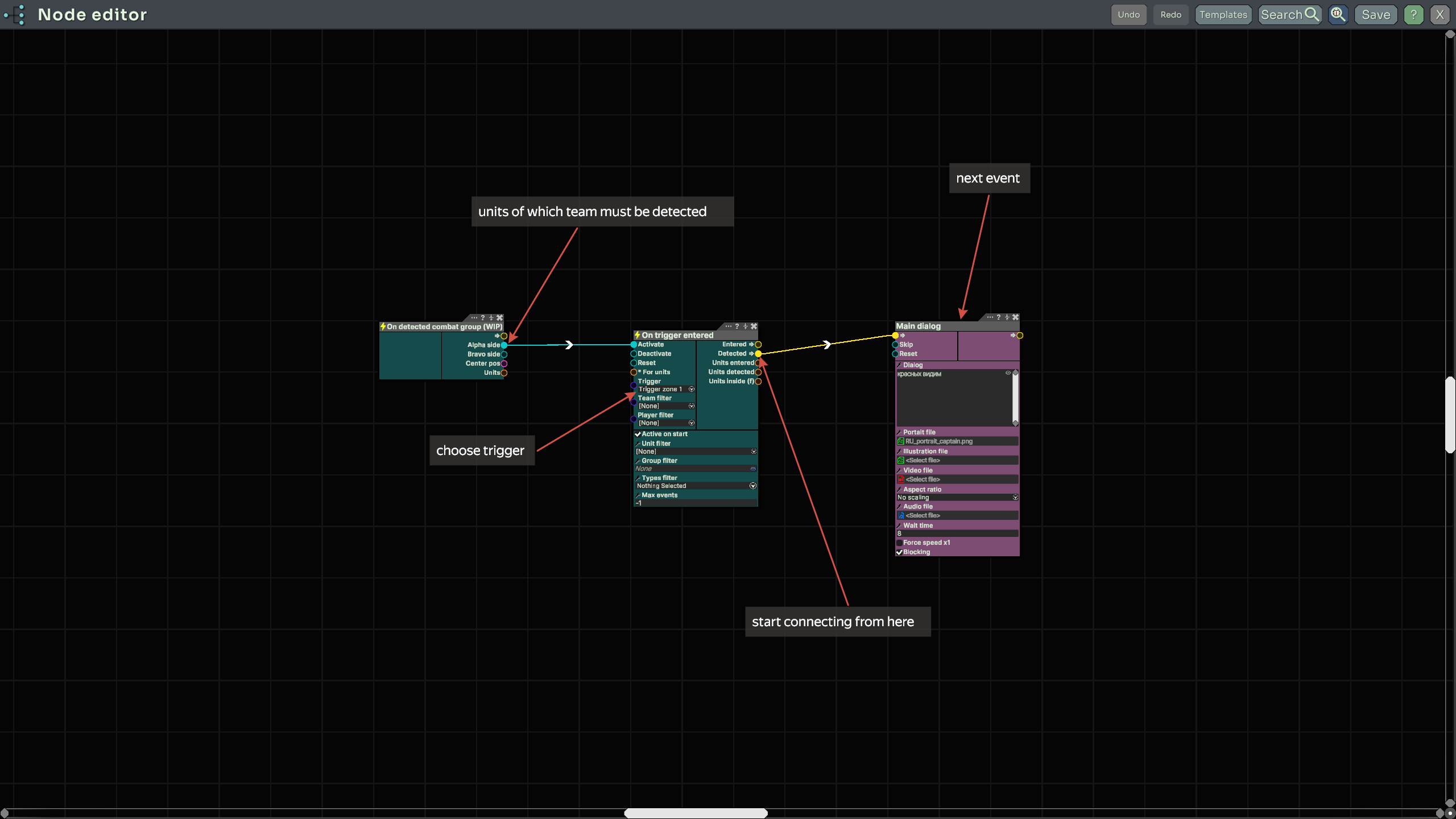This screenshot has height=819, width=1456.
Task: Click the Undo button
Action: (1128, 15)
